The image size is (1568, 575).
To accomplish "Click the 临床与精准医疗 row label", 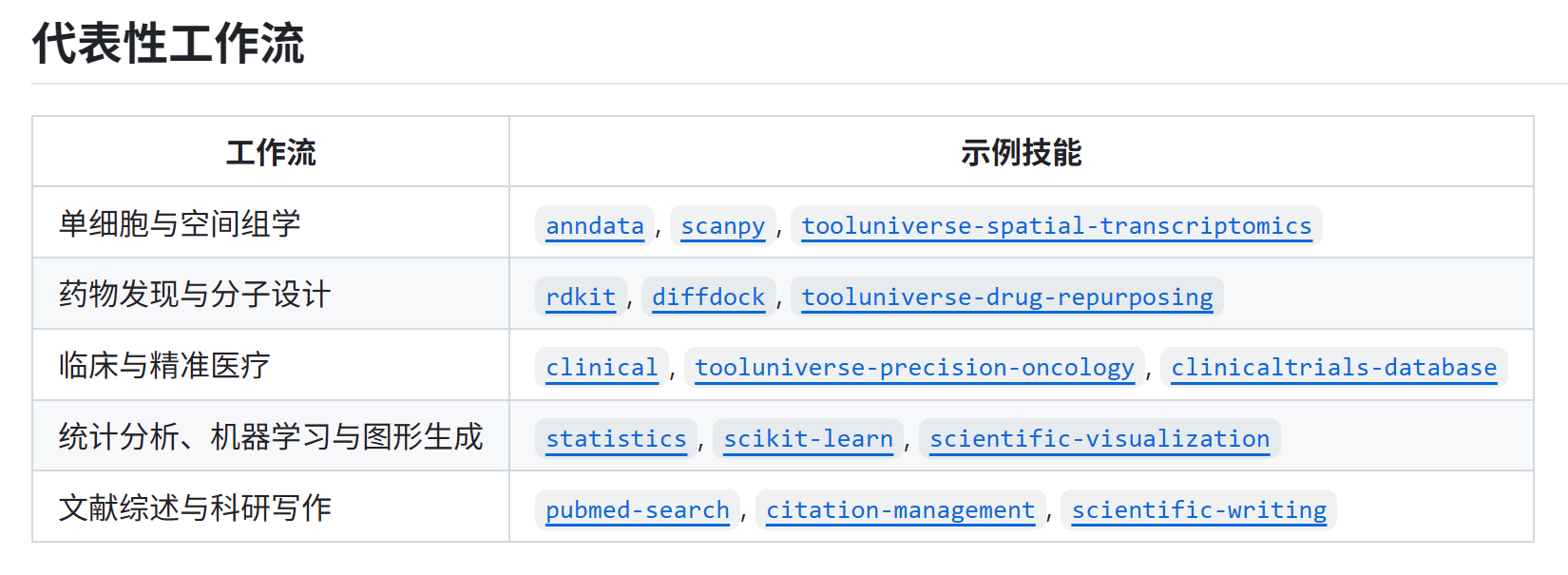I will click(164, 366).
